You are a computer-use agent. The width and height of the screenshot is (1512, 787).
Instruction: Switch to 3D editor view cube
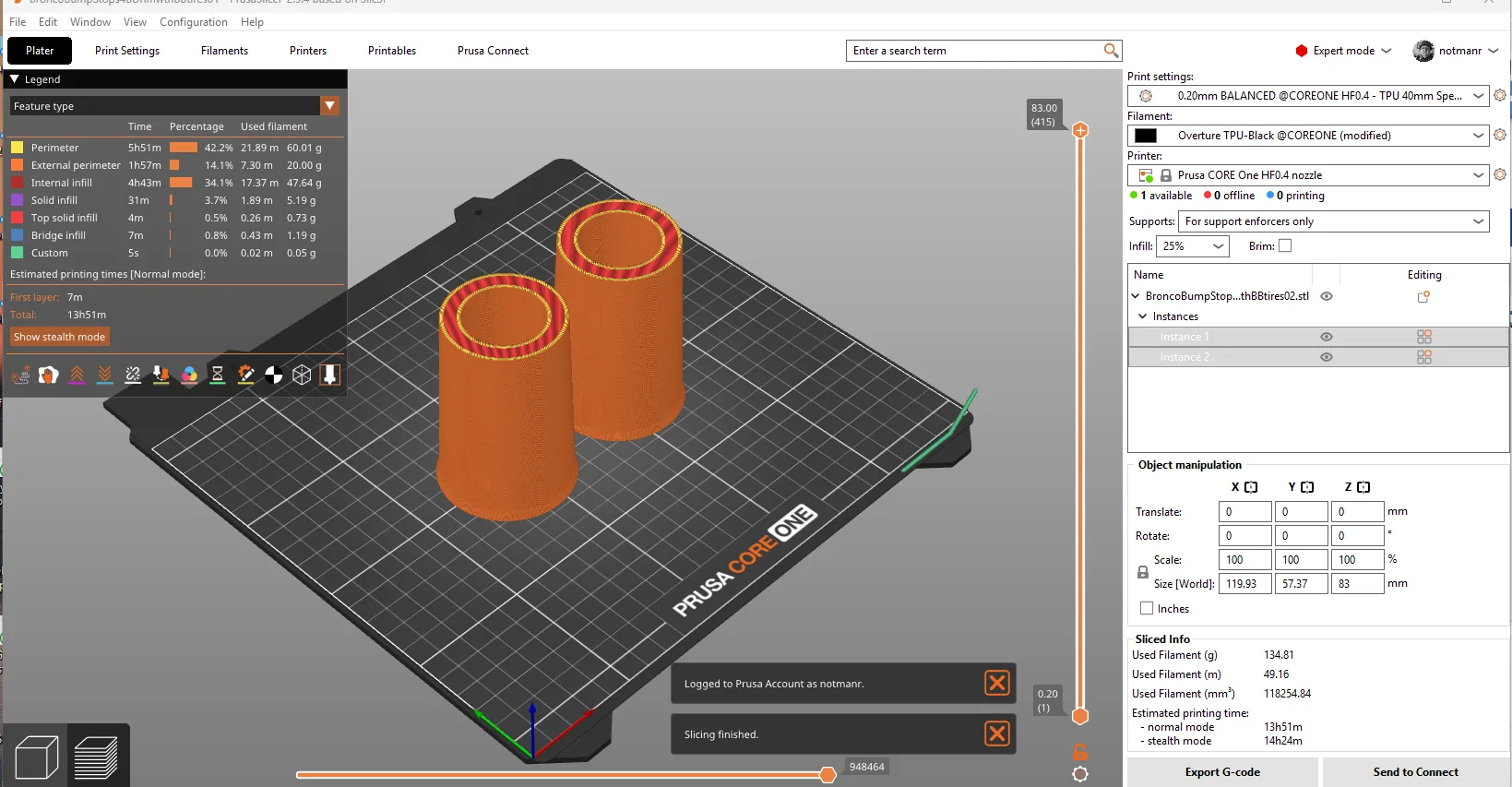[37, 757]
